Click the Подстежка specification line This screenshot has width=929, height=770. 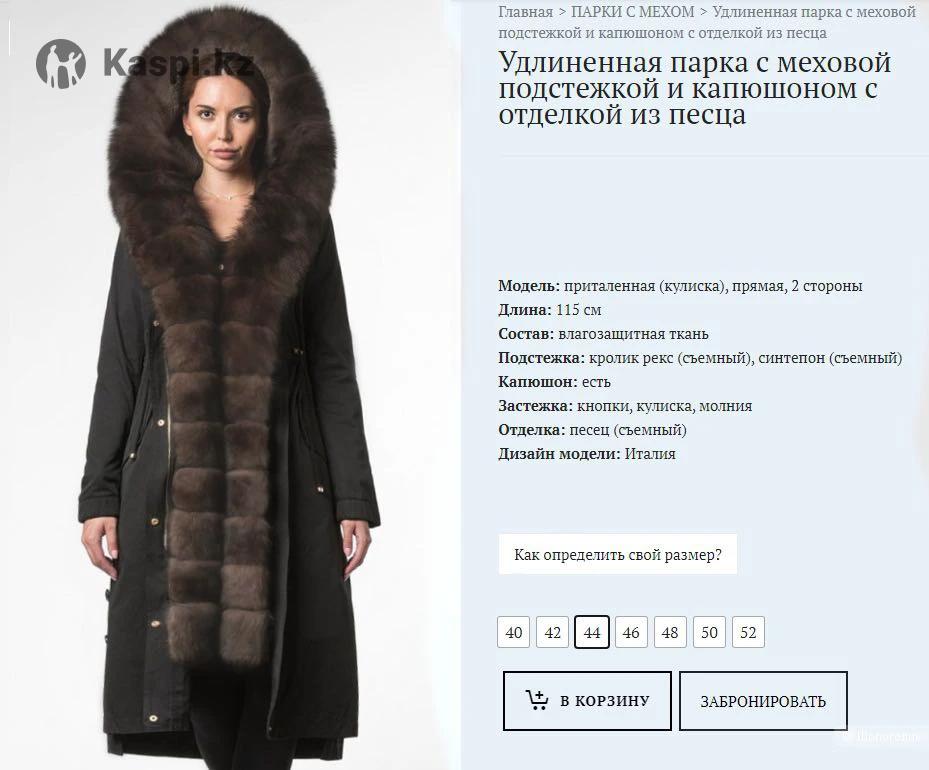pyautogui.click(x=700, y=358)
